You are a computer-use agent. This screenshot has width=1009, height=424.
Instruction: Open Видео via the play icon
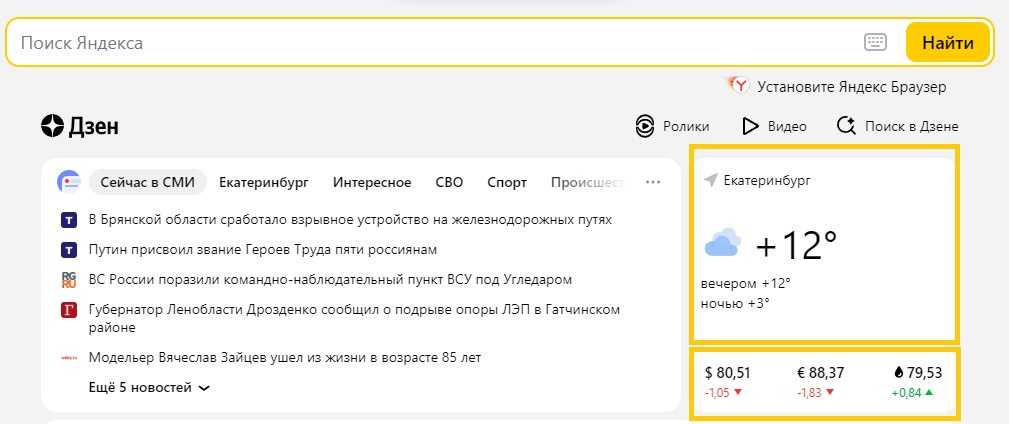click(x=750, y=126)
